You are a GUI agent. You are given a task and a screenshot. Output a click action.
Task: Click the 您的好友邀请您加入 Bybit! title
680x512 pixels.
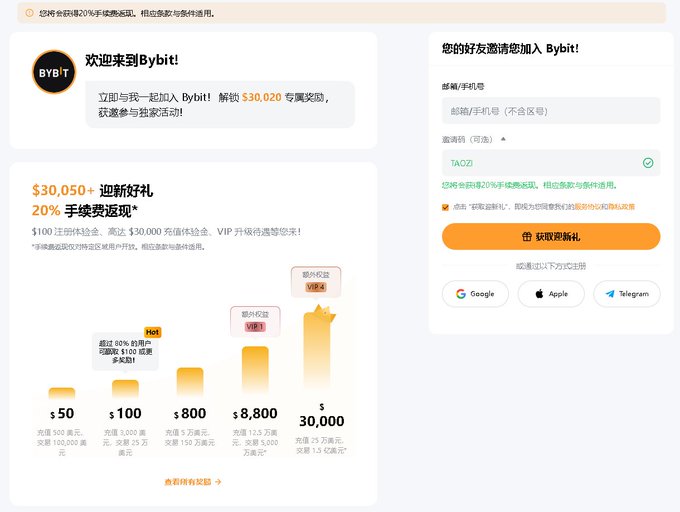coord(510,48)
